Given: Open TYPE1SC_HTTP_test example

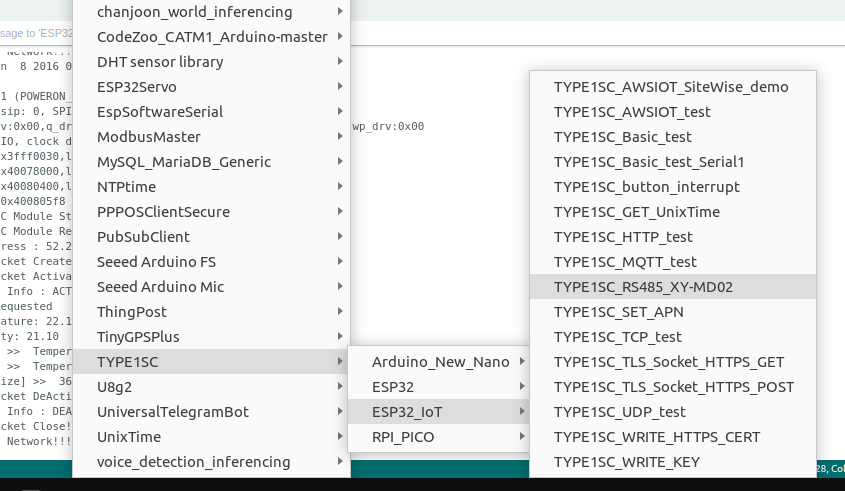Looking at the screenshot, I should click(x=673, y=237).
